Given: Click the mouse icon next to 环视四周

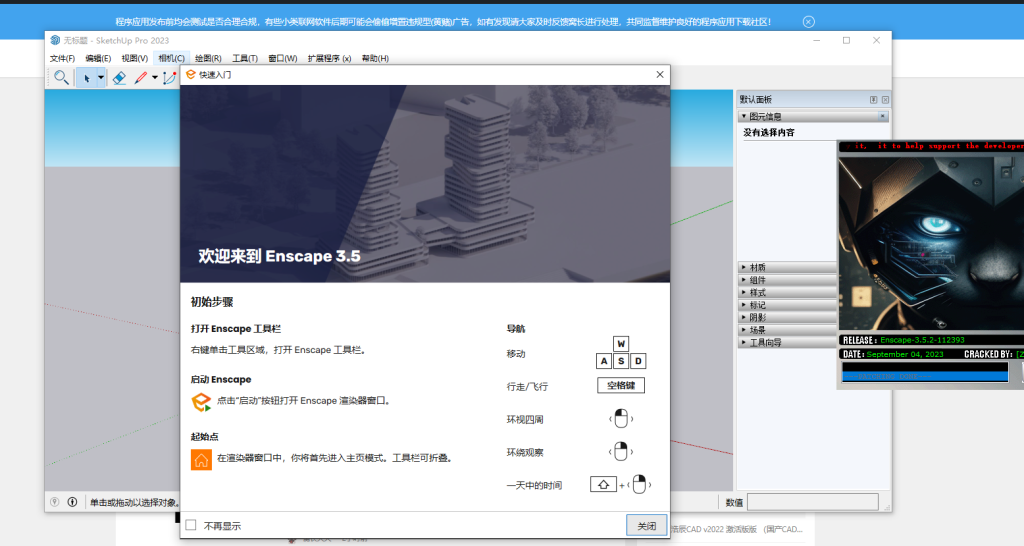Looking at the screenshot, I should click(621, 418).
